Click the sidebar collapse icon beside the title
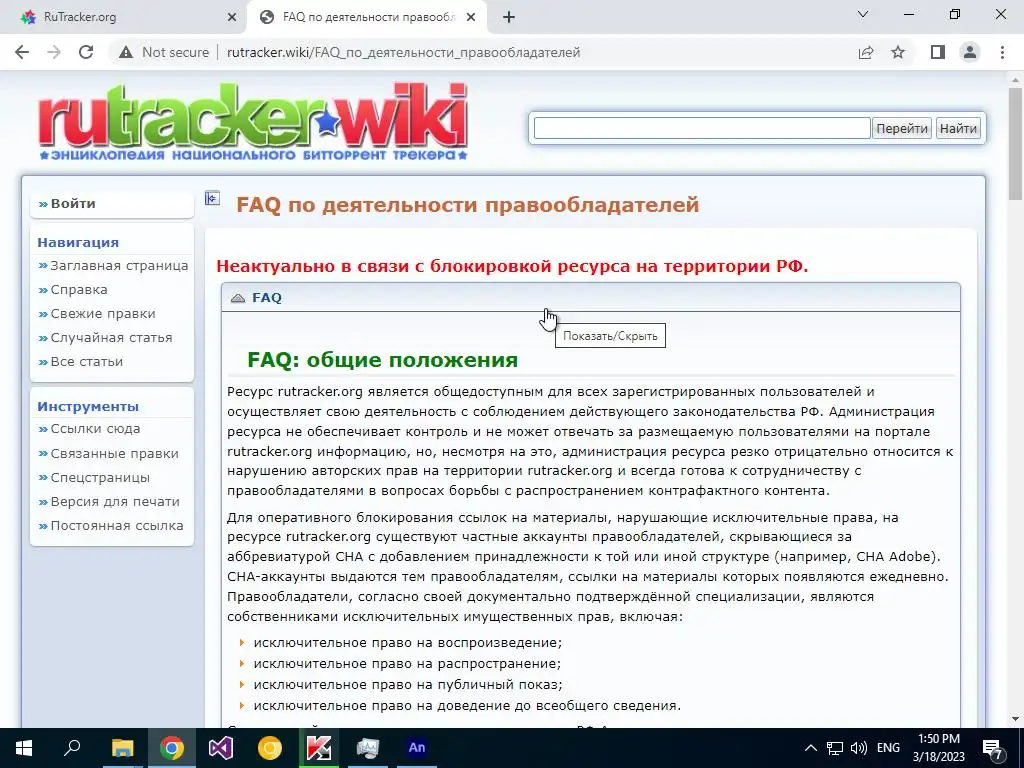 [212, 198]
